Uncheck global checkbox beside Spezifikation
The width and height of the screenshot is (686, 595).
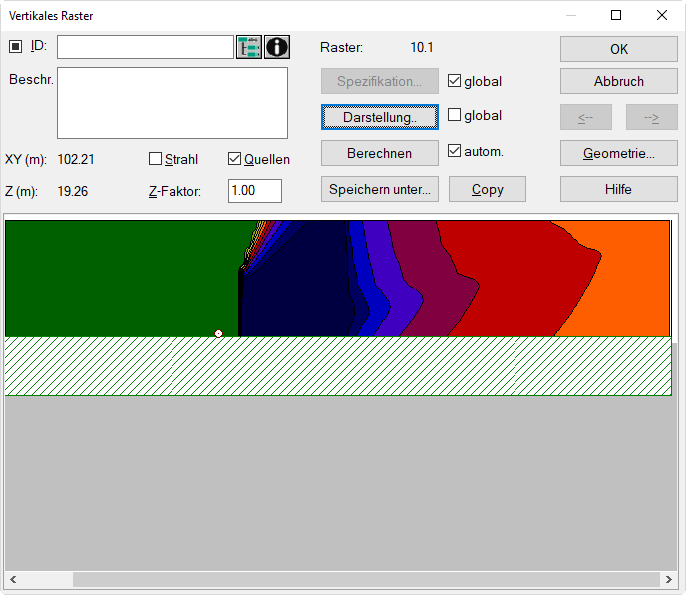pos(454,80)
